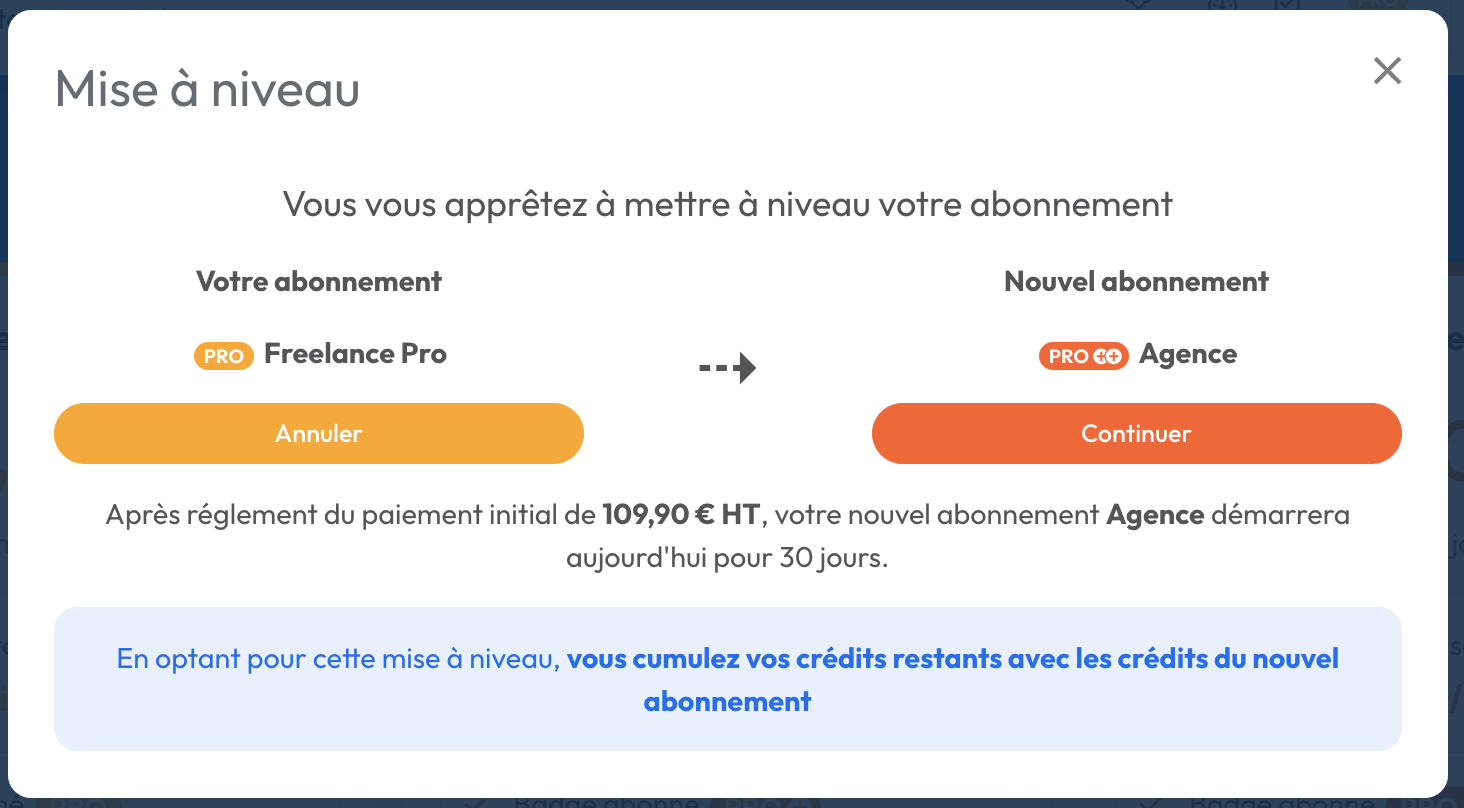1464x808 pixels.
Task: Click the 'En optant pour cette mise à niveau' text
Action: coord(338,659)
